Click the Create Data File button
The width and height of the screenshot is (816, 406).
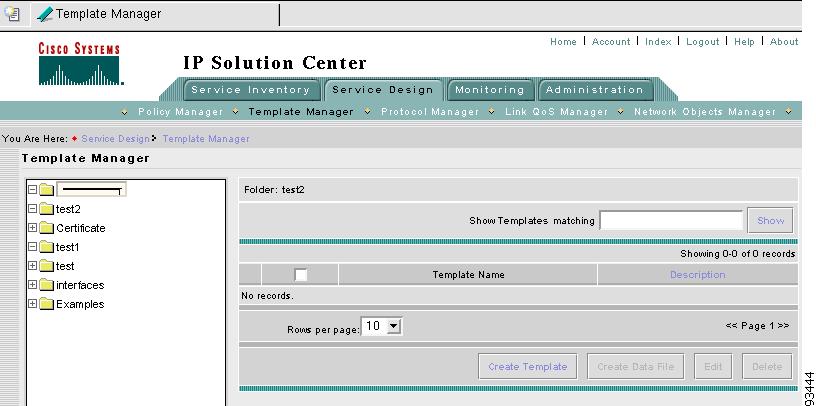(x=635, y=366)
